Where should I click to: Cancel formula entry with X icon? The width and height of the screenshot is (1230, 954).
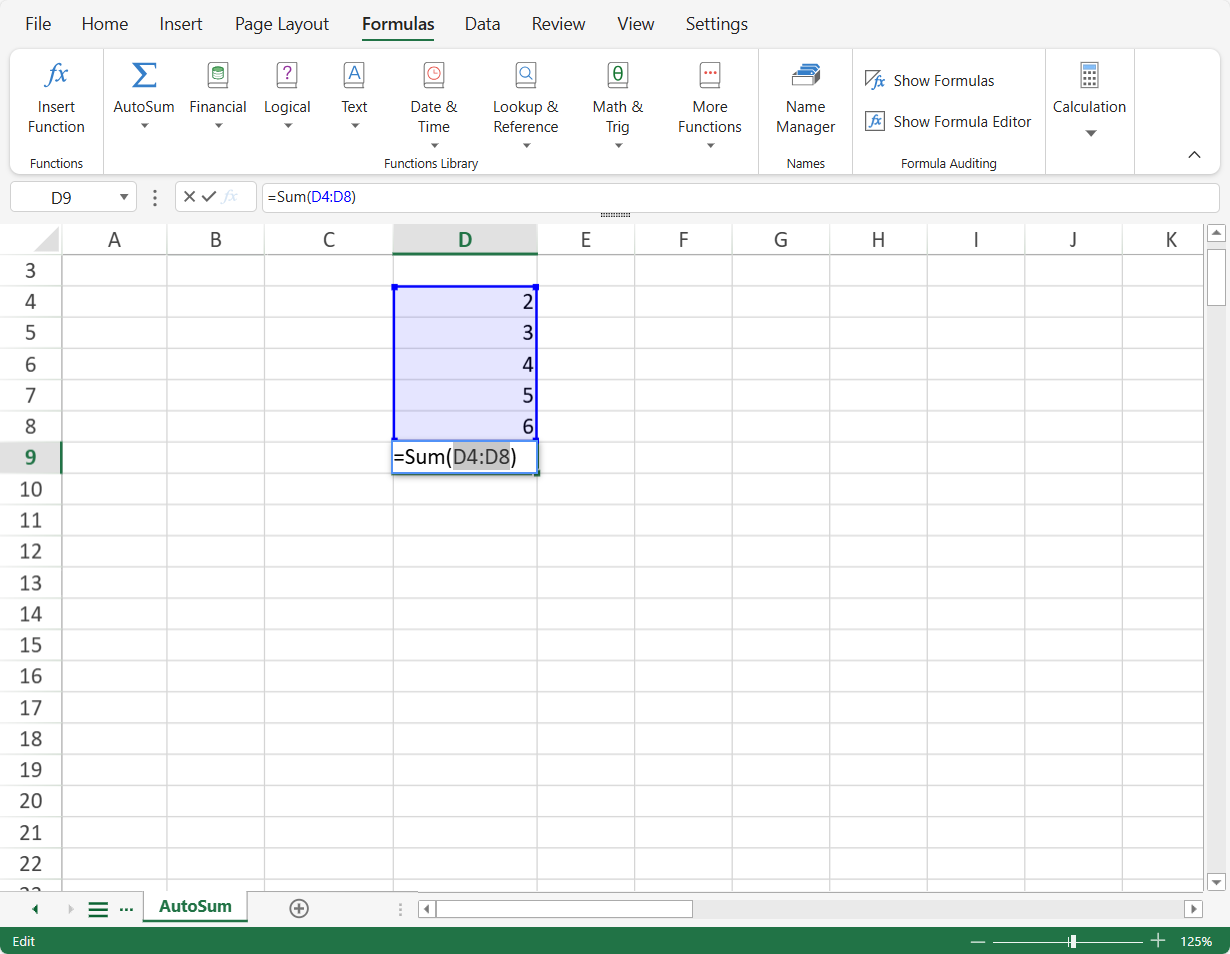(x=189, y=197)
